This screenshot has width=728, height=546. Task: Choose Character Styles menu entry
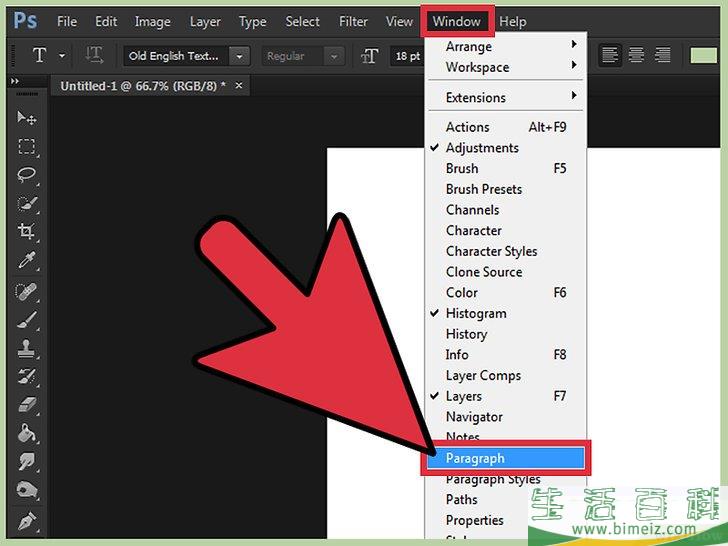[x=506, y=251]
